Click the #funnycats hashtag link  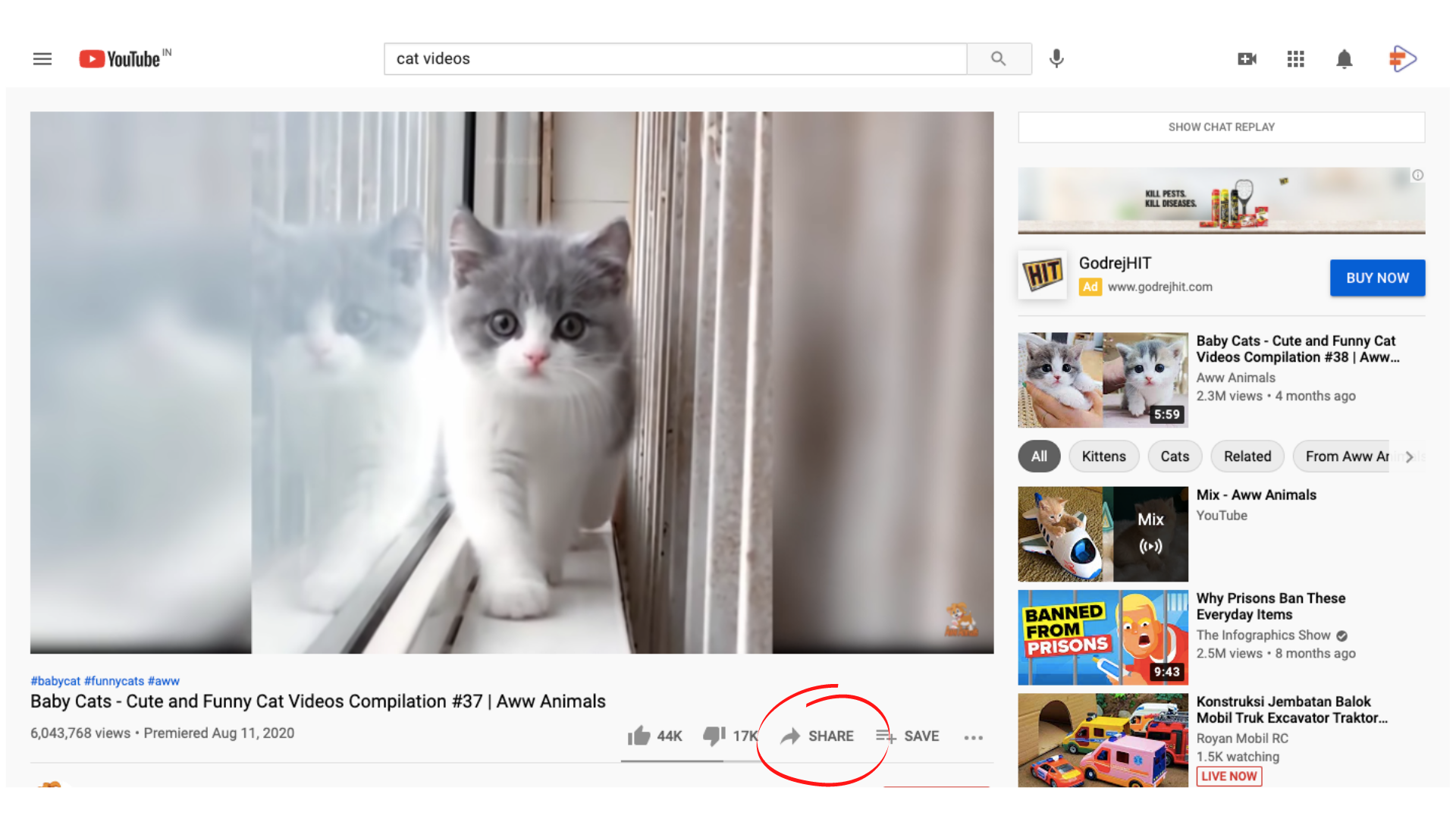[x=114, y=681]
